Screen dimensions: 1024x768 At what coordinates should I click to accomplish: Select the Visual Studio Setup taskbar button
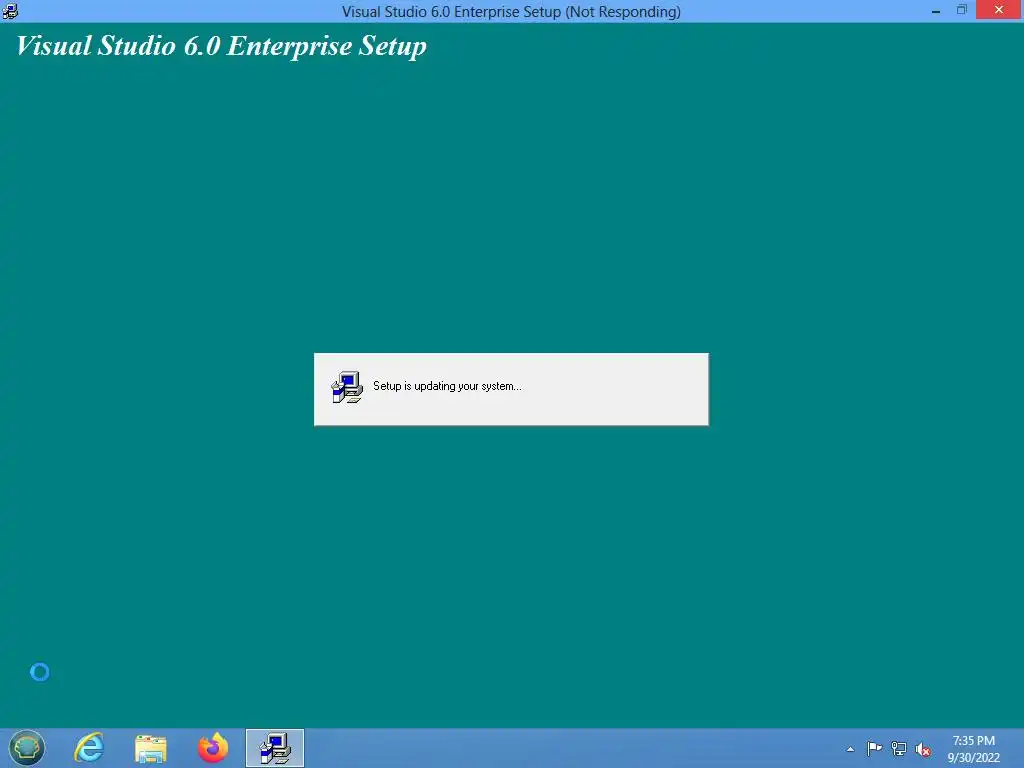[275, 748]
